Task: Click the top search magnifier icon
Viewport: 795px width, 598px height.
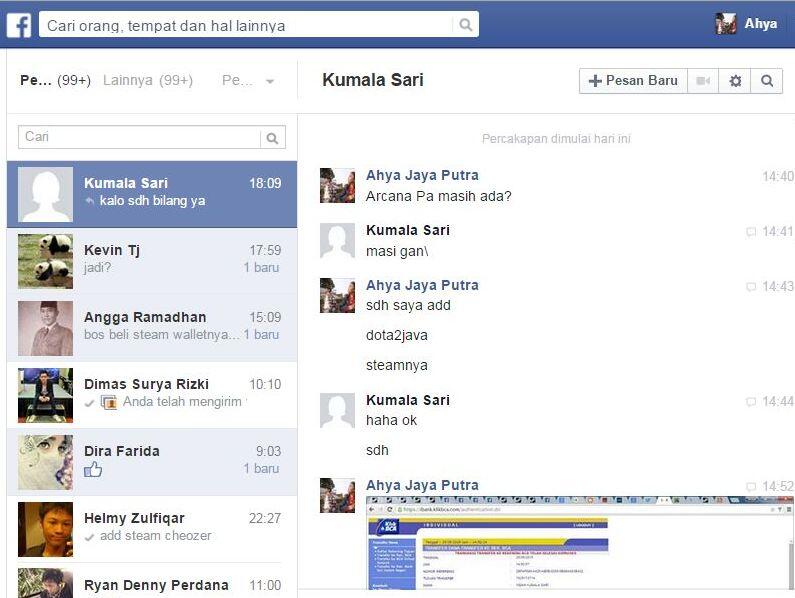Action: [x=465, y=25]
